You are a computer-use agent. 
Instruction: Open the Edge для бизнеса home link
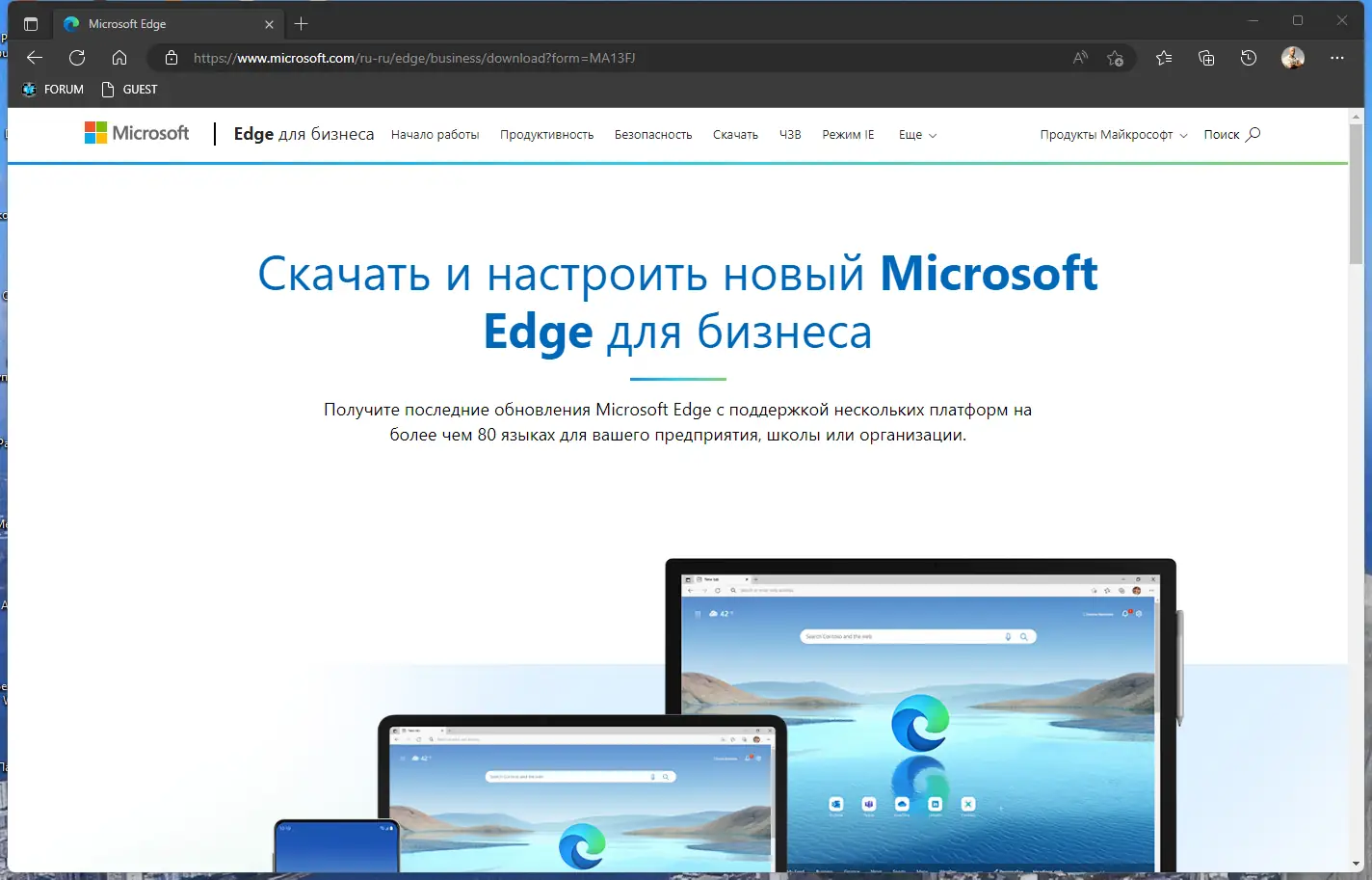303,134
